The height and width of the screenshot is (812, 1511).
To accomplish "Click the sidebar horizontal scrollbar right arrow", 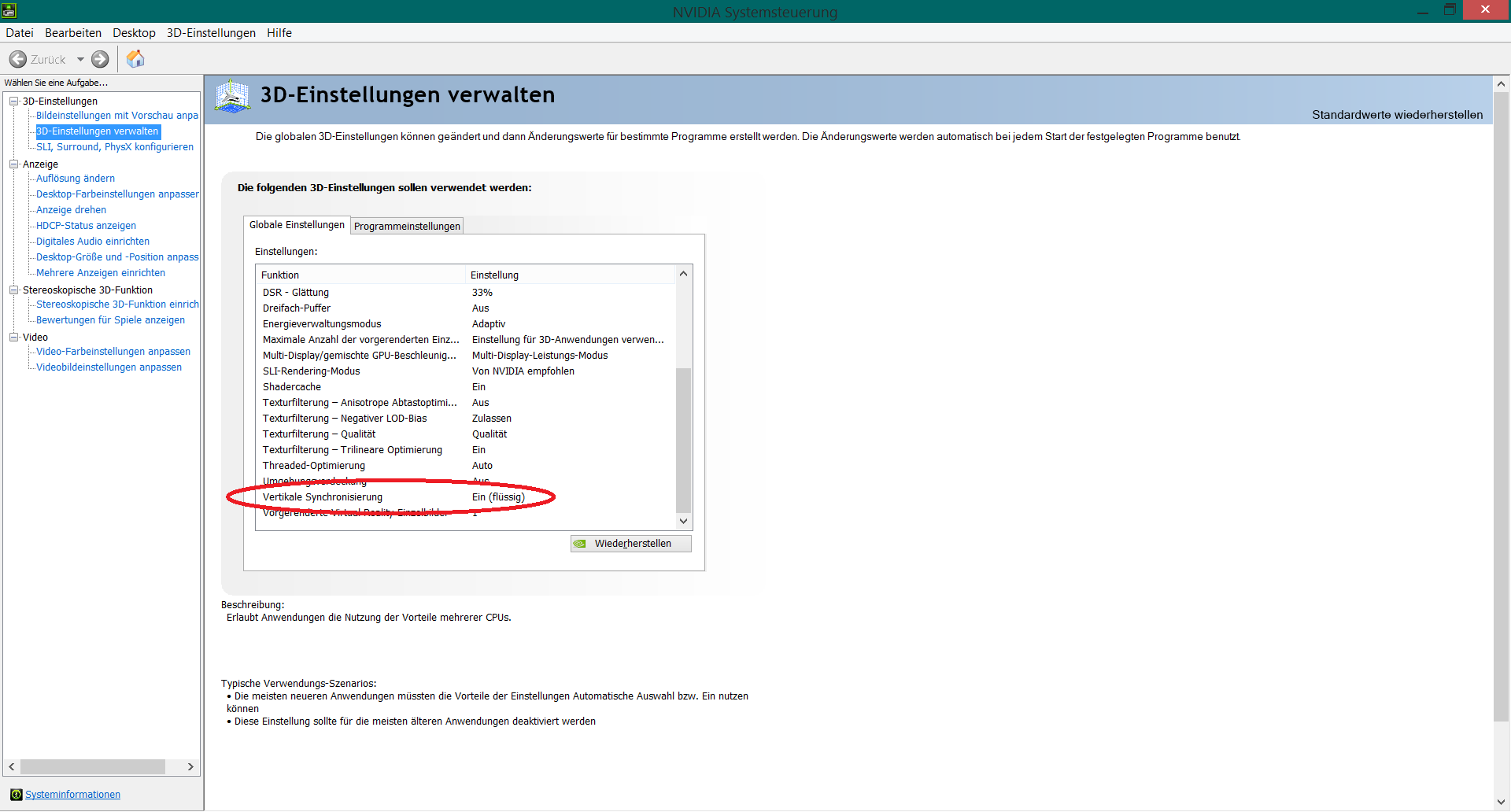I will [190, 767].
